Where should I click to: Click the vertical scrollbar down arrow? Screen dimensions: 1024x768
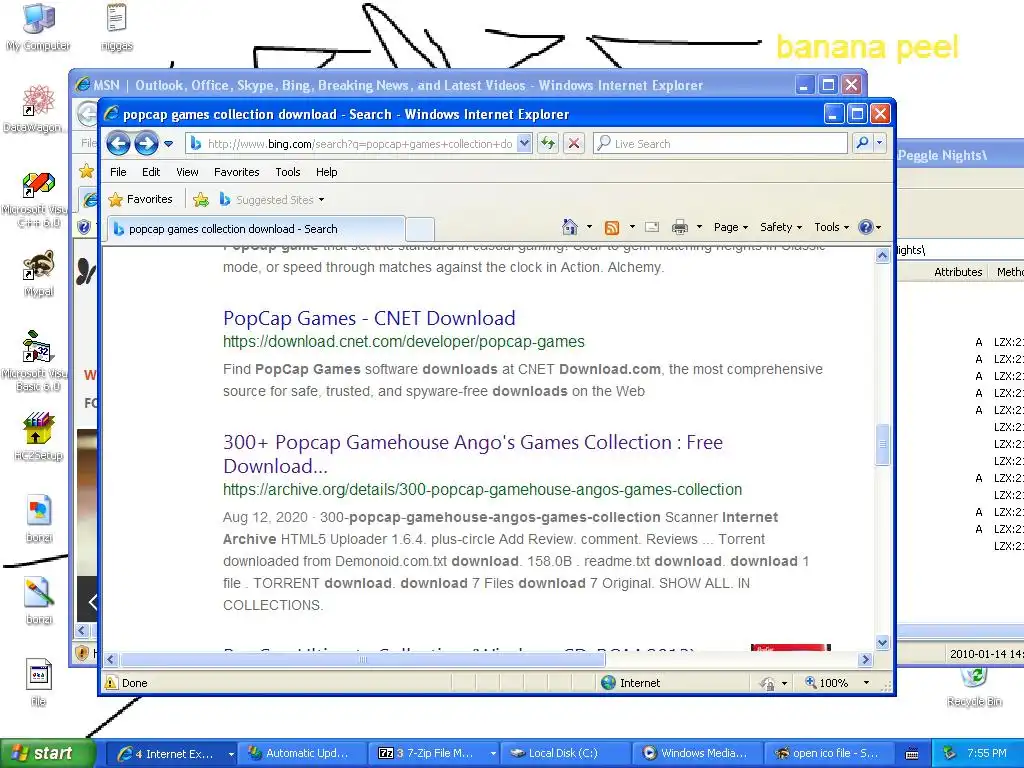point(882,643)
